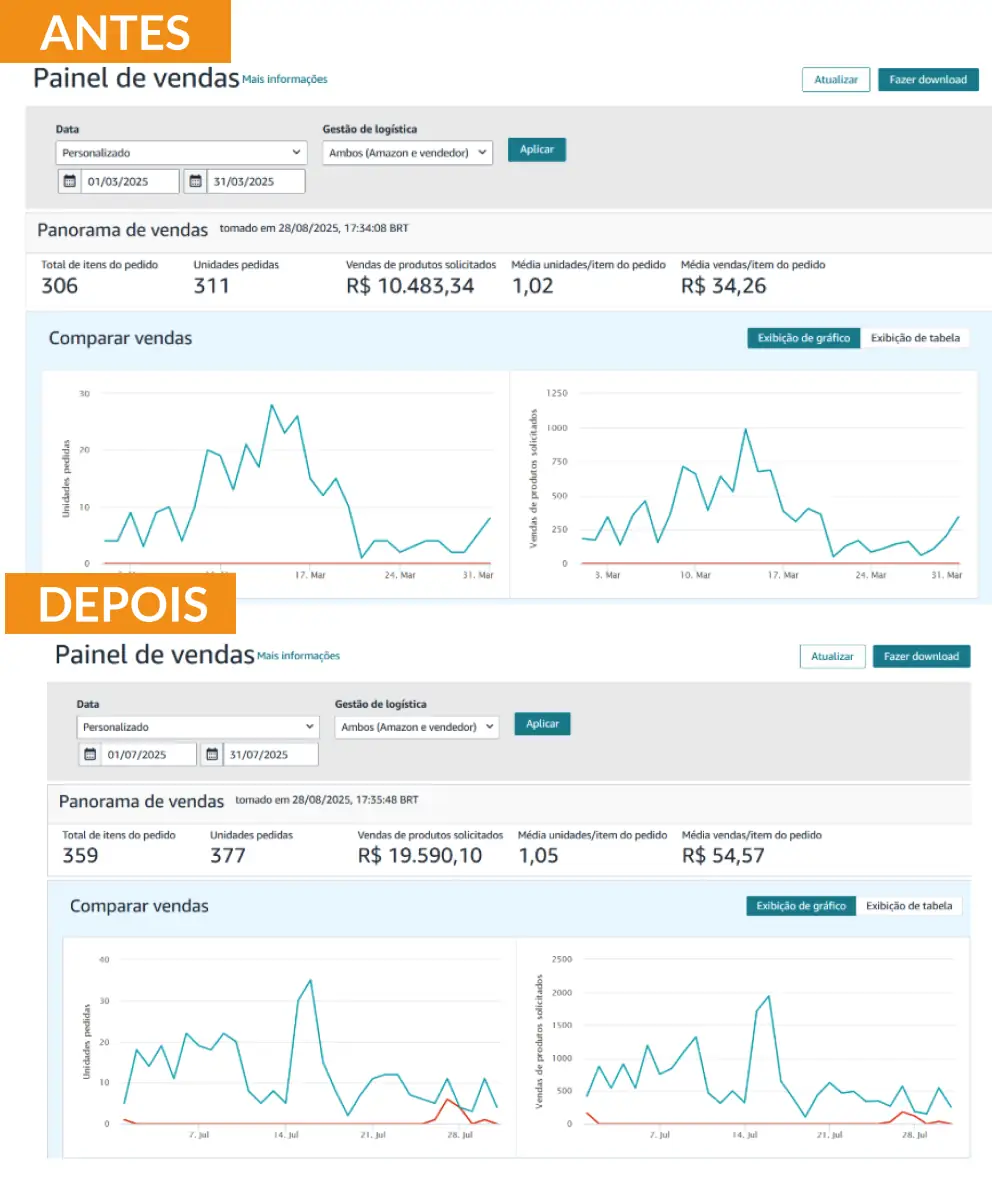The height and width of the screenshot is (1194, 992).
Task: Switch to Exibição de tabela in bottom panel
Action: pos(909,906)
